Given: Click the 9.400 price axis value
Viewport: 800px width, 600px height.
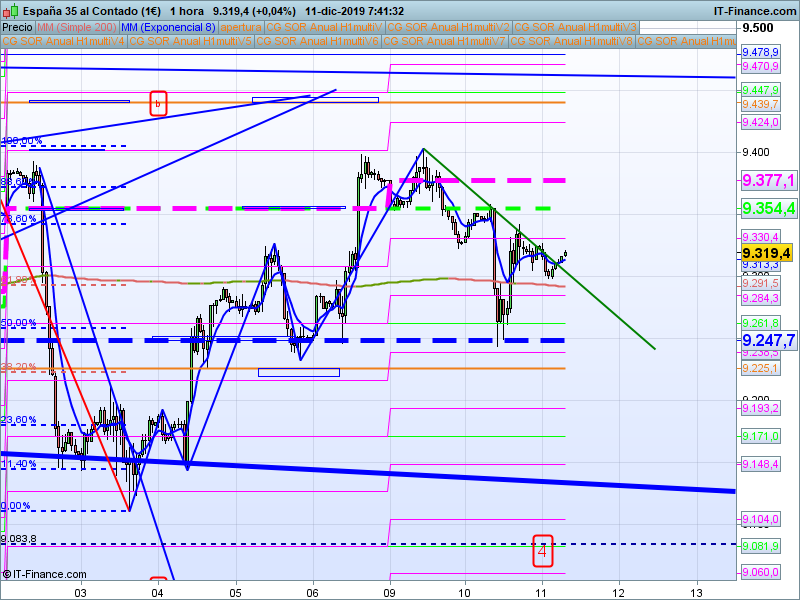Looking at the screenshot, I should (x=756, y=153).
